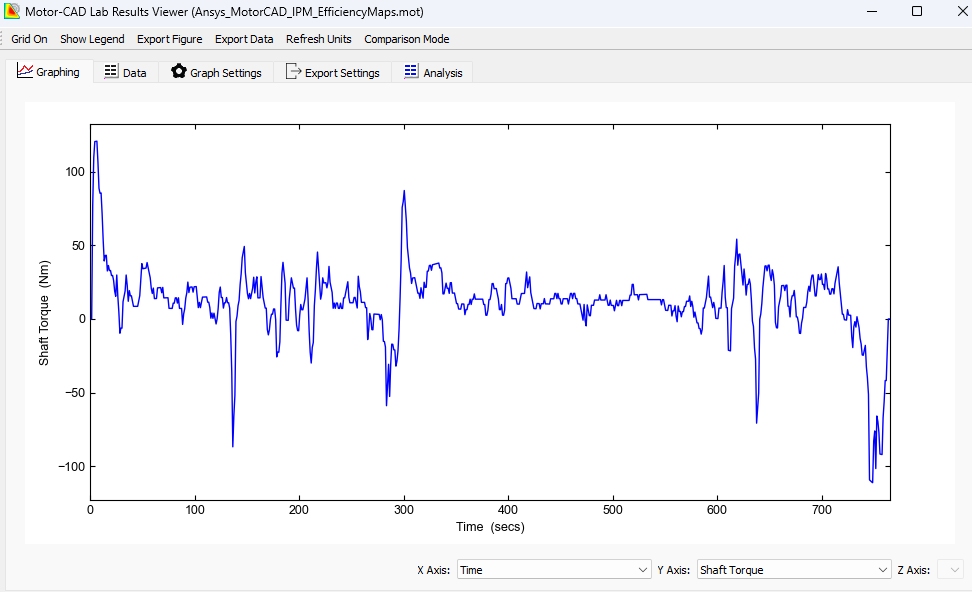Select Refresh Units from the menu bar
Viewport: 972px width, 592px height.
[318, 39]
